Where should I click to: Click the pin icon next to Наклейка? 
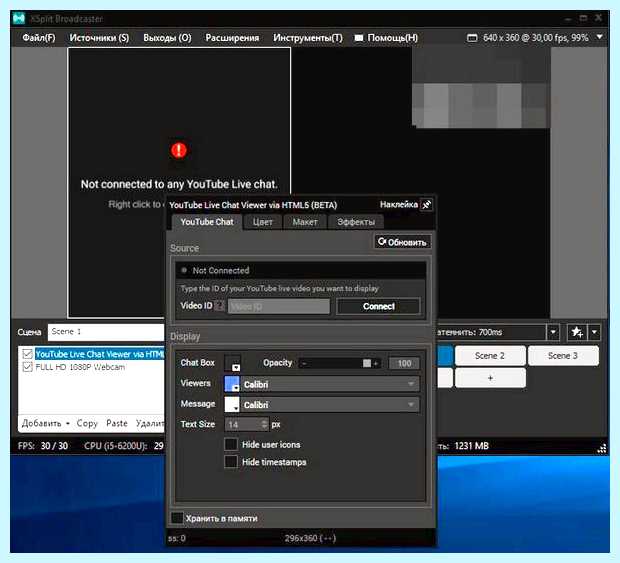(426, 205)
